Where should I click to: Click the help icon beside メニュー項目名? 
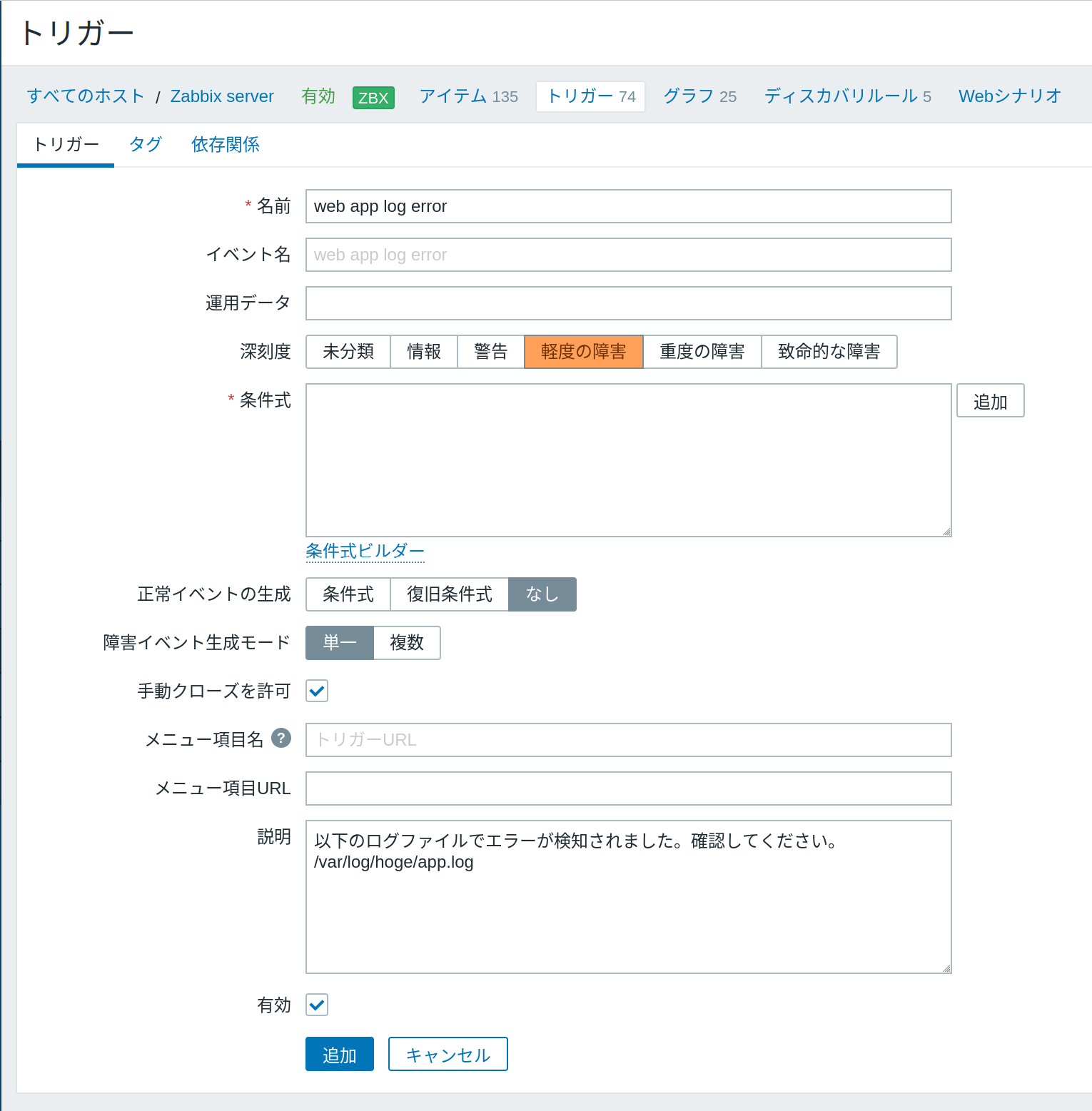[282, 739]
